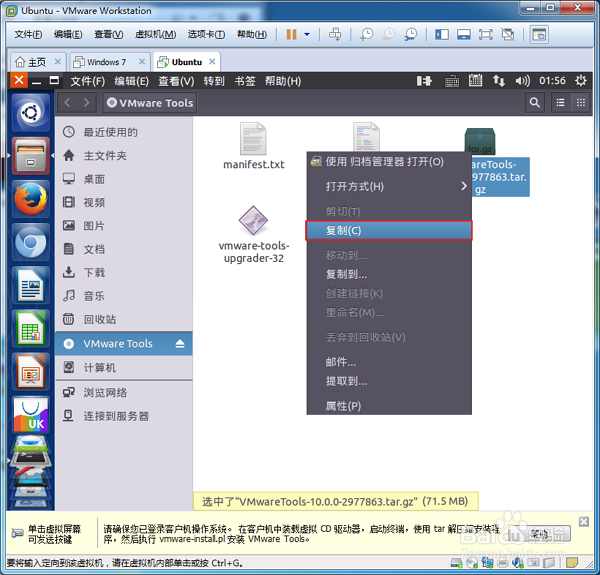Open the Terminal launcher in the dock
600x575 pixels.
(x=31, y=457)
